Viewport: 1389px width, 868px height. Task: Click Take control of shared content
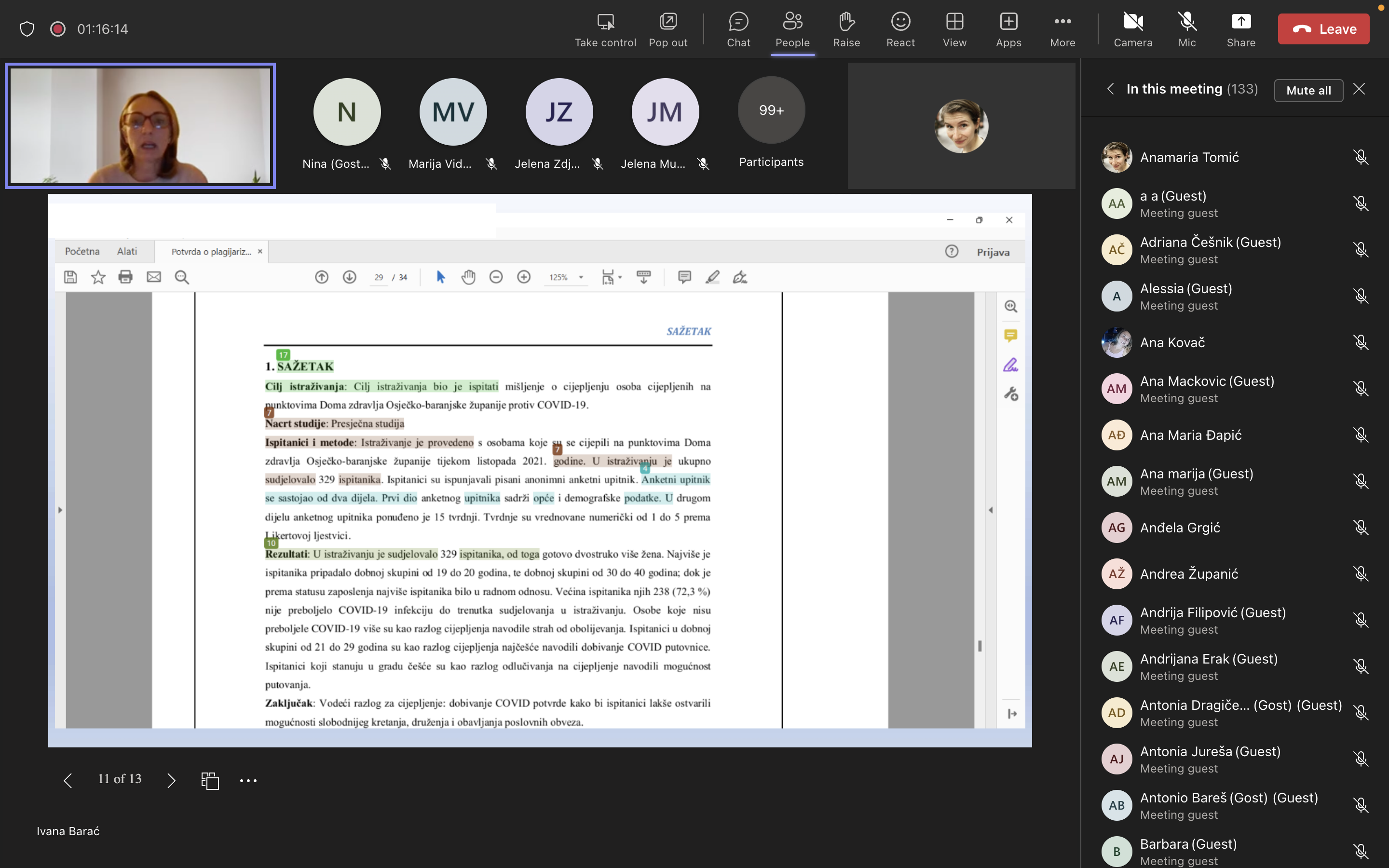605,29
